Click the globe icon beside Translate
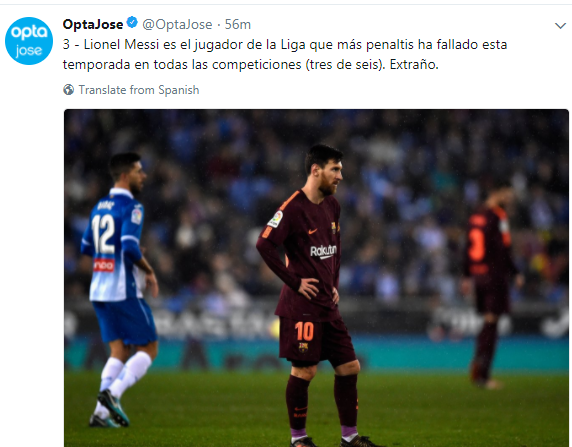 pos(69,90)
